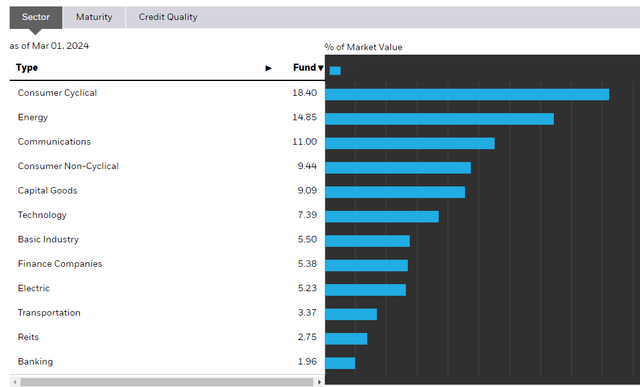Image resolution: width=640 pixels, height=387 pixels.
Task: Click the horizontal scrollbar thumb
Action: (x=167, y=382)
